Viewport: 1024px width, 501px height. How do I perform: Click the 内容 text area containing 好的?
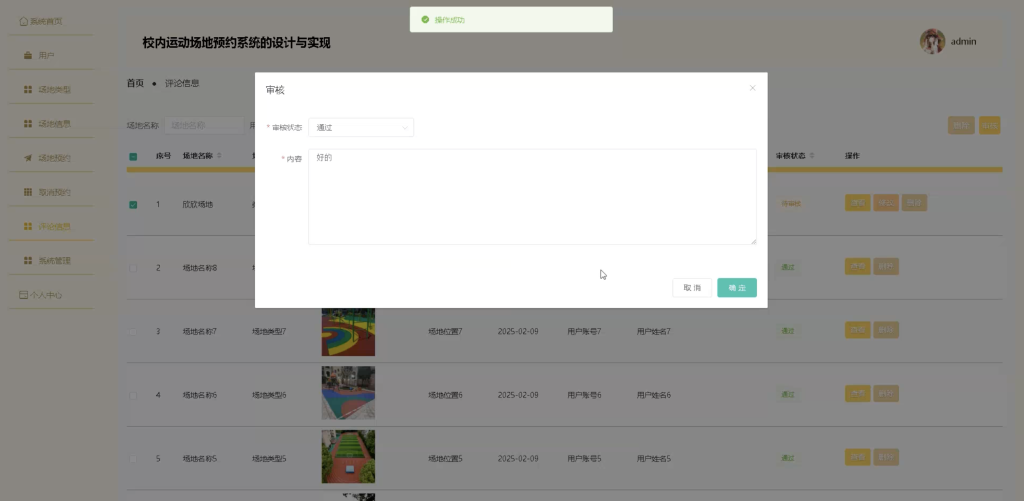click(532, 197)
